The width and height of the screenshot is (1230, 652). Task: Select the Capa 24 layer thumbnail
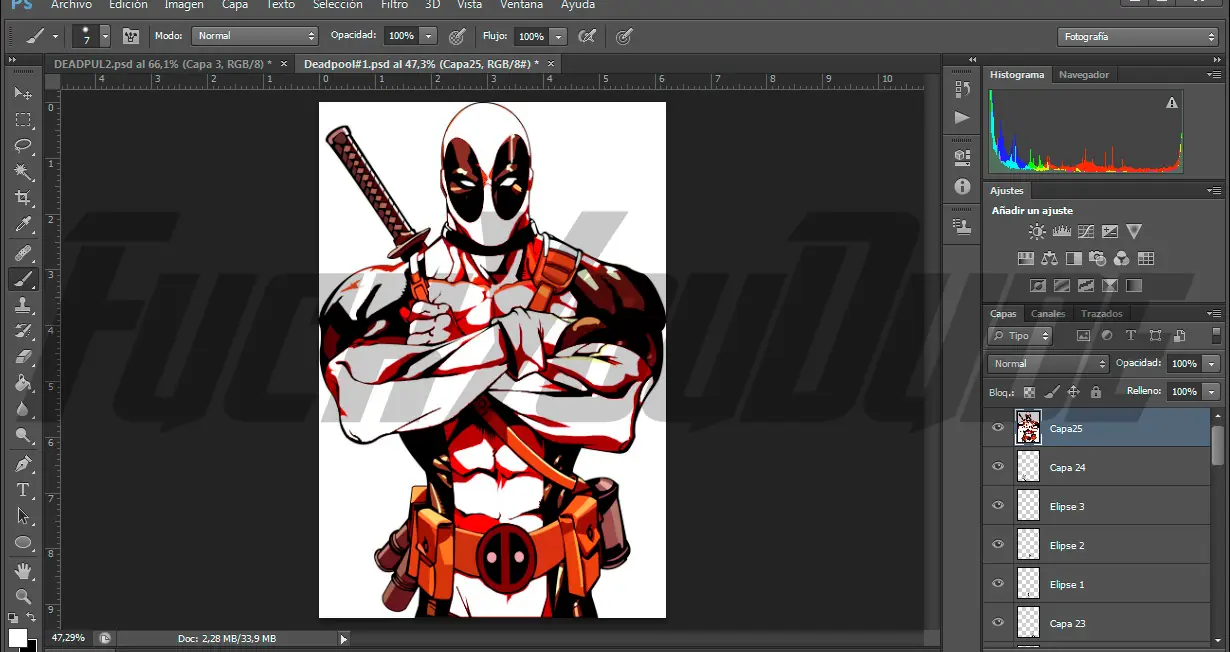pos(1028,467)
